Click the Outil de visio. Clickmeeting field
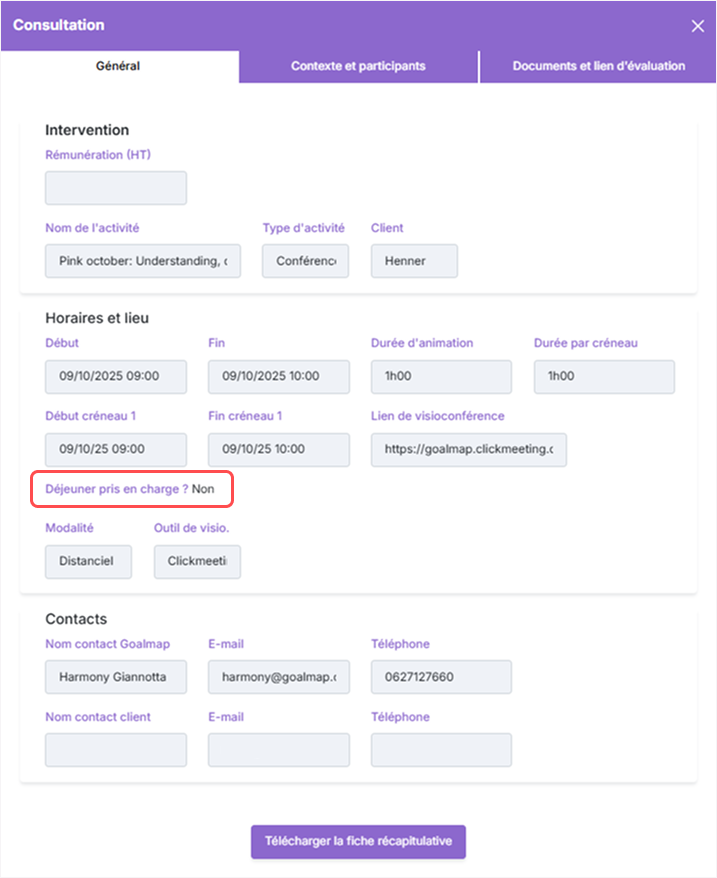The image size is (717, 878). [197, 562]
